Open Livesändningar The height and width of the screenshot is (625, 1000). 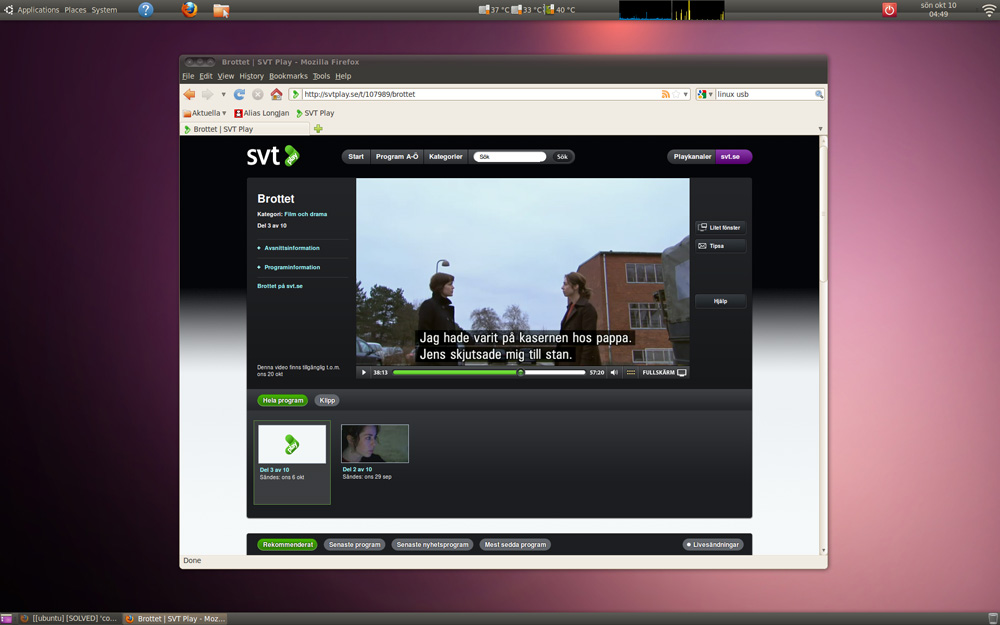click(713, 545)
